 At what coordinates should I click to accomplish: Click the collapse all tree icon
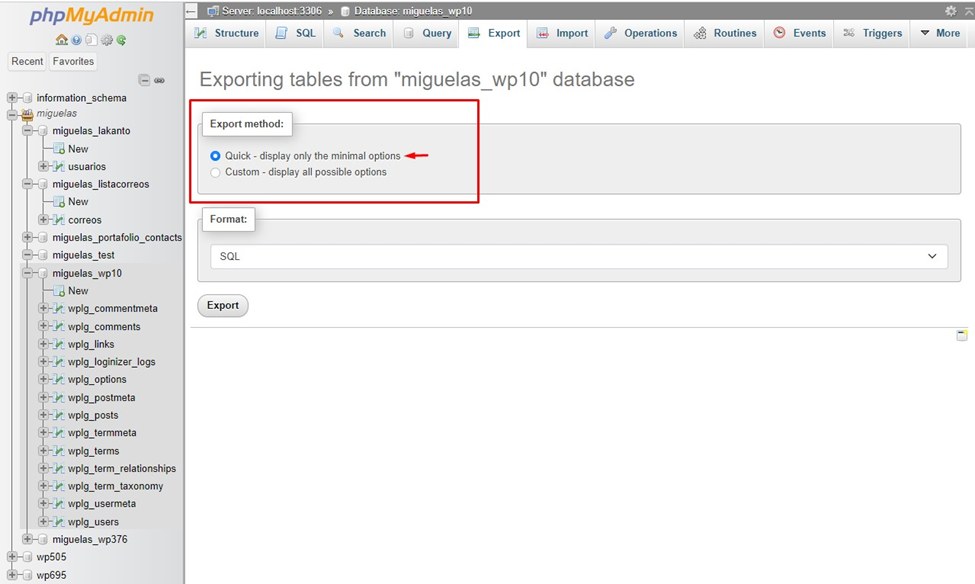[144, 80]
